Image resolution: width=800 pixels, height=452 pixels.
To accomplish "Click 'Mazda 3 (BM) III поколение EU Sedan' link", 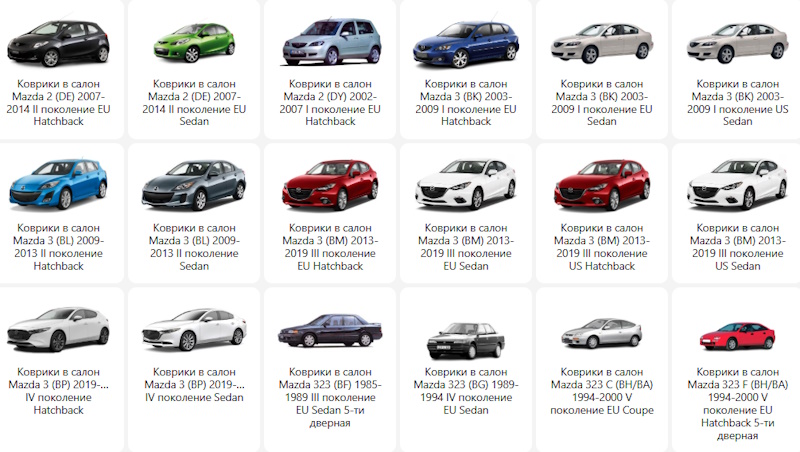I will (466, 247).
